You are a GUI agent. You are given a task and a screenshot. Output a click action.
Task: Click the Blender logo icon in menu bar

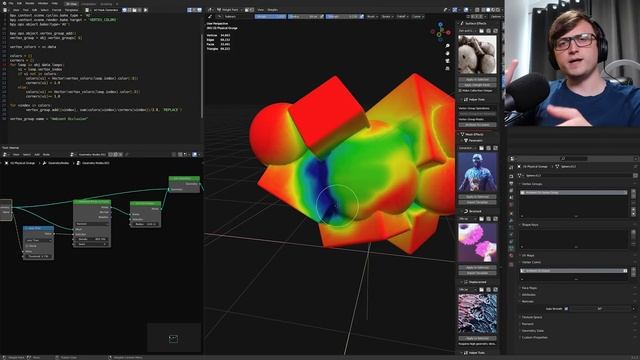4,3
